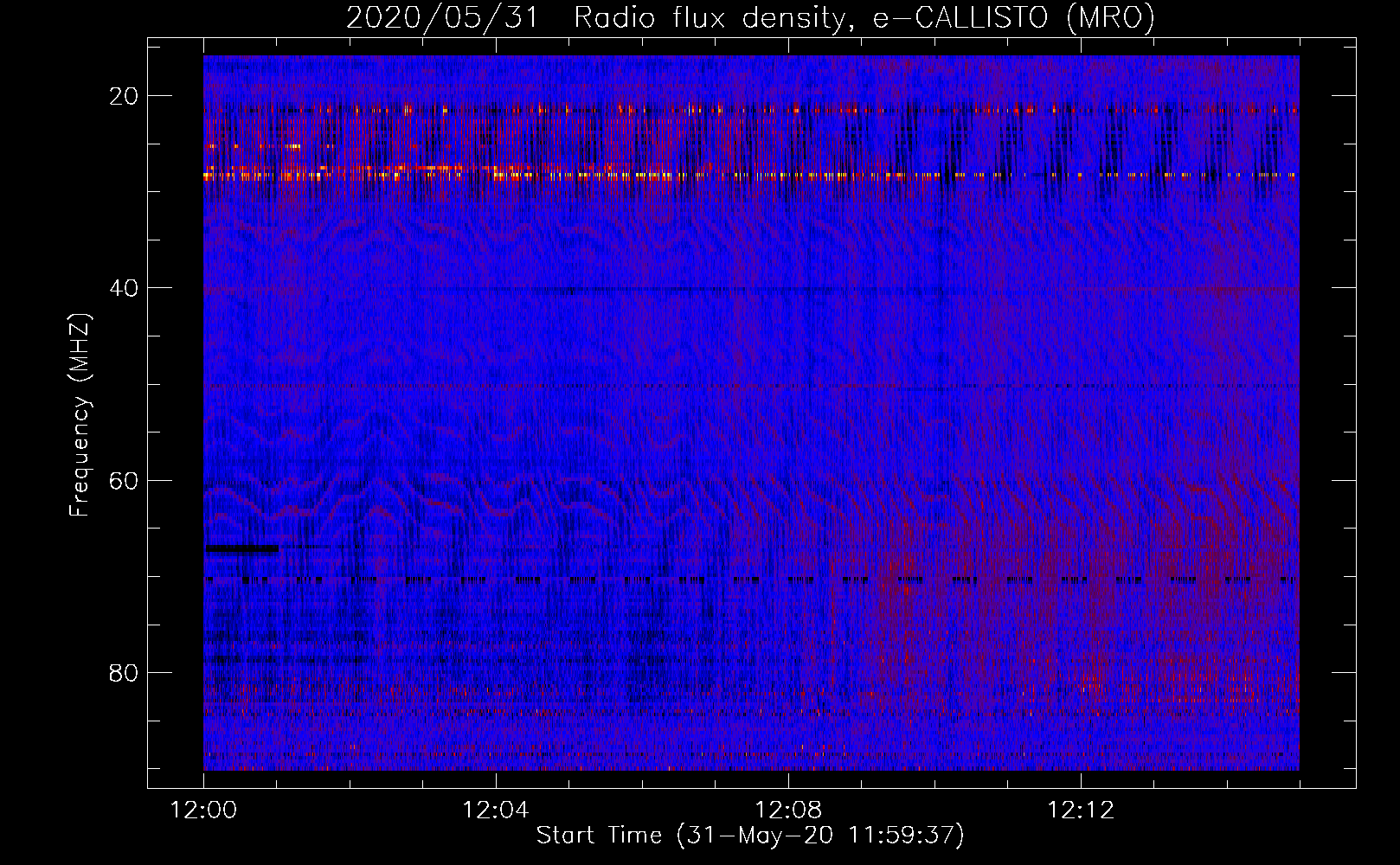Click the plot title "2020/05/31 Radio flux density, e-CALLISTO (MRO)"
The height and width of the screenshot is (865, 1400).
[750, 18]
